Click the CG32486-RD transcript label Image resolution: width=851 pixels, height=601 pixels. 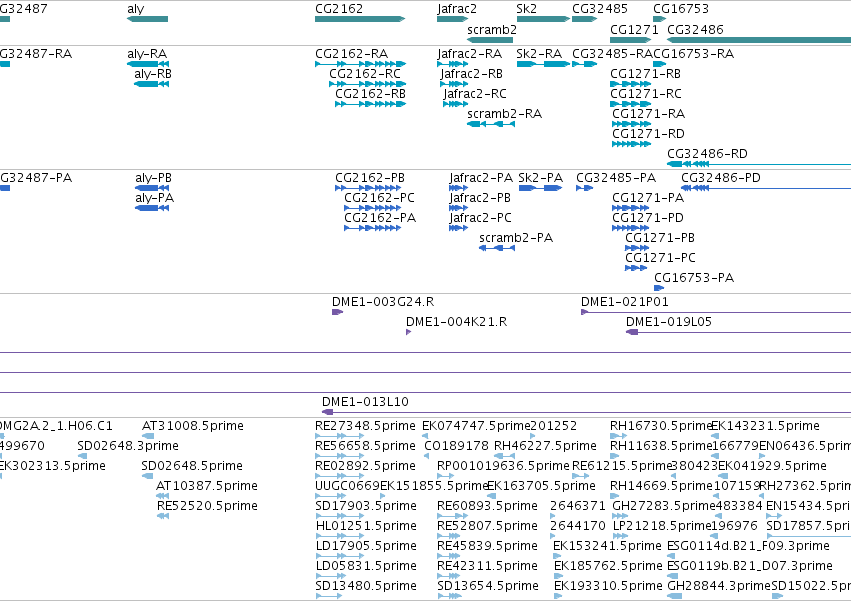[x=707, y=154]
